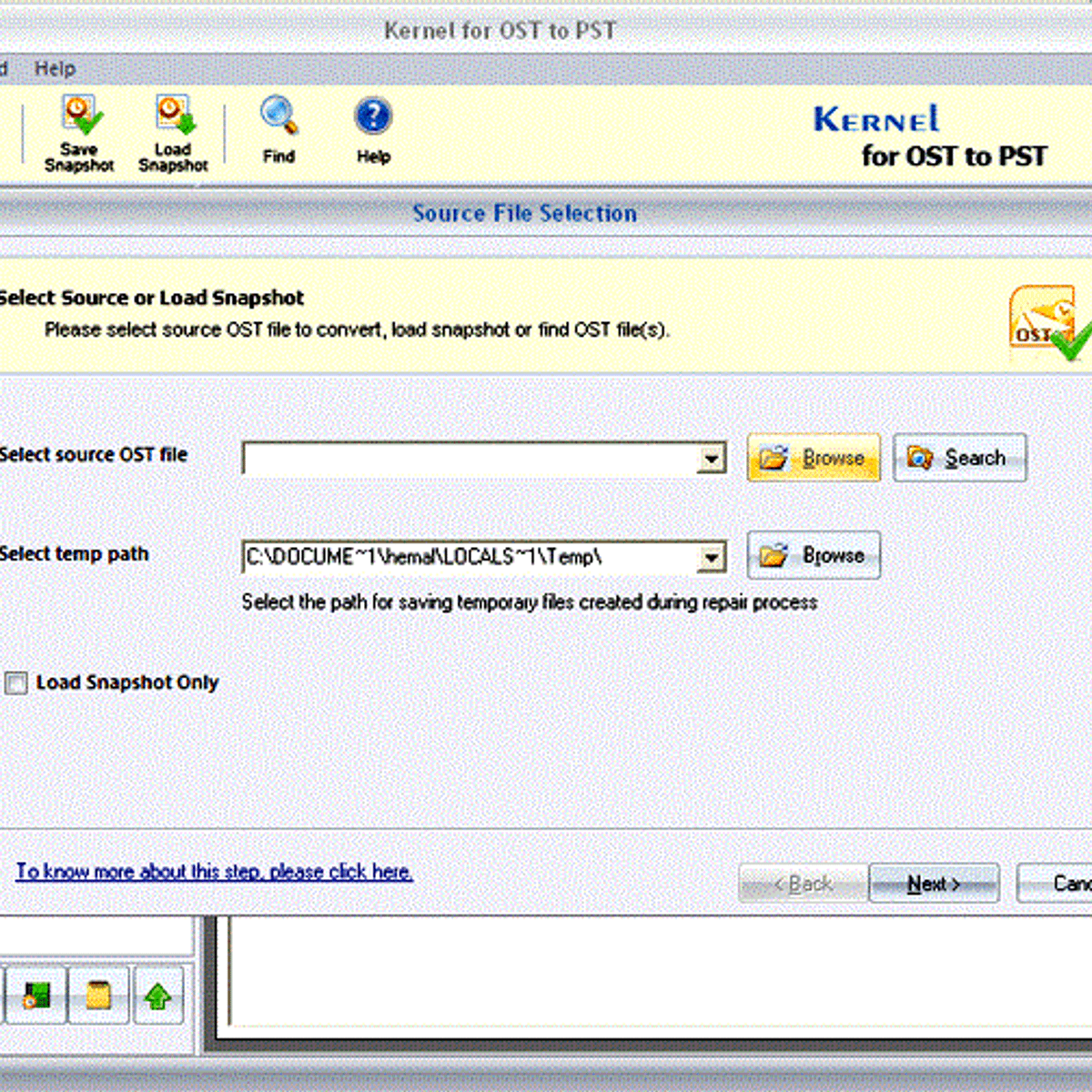The width and height of the screenshot is (1092, 1092).
Task: Click inside the source OST file field
Action: (x=469, y=459)
